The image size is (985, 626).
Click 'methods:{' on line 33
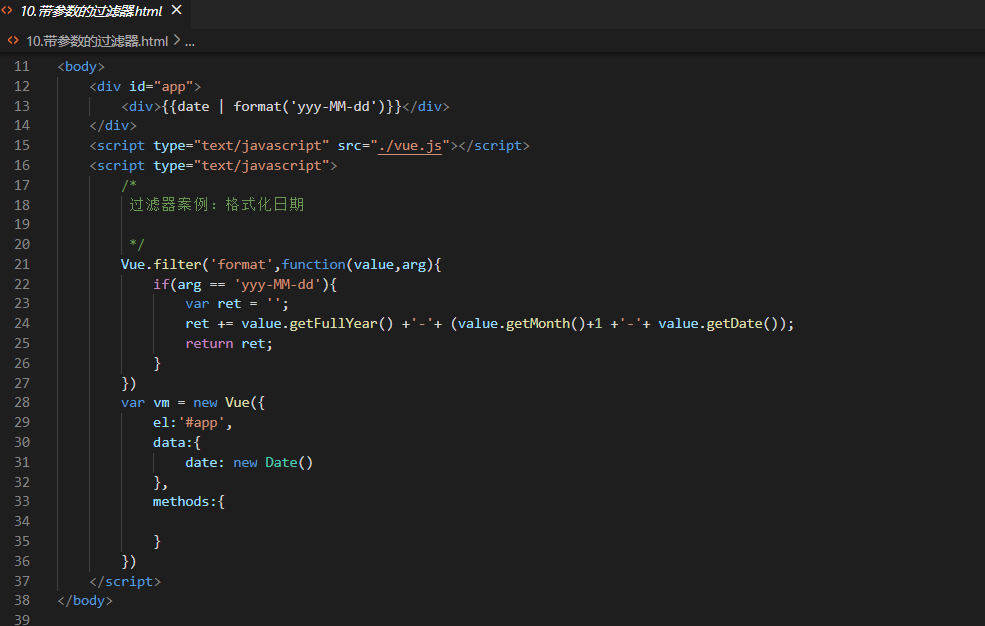(189, 502)
